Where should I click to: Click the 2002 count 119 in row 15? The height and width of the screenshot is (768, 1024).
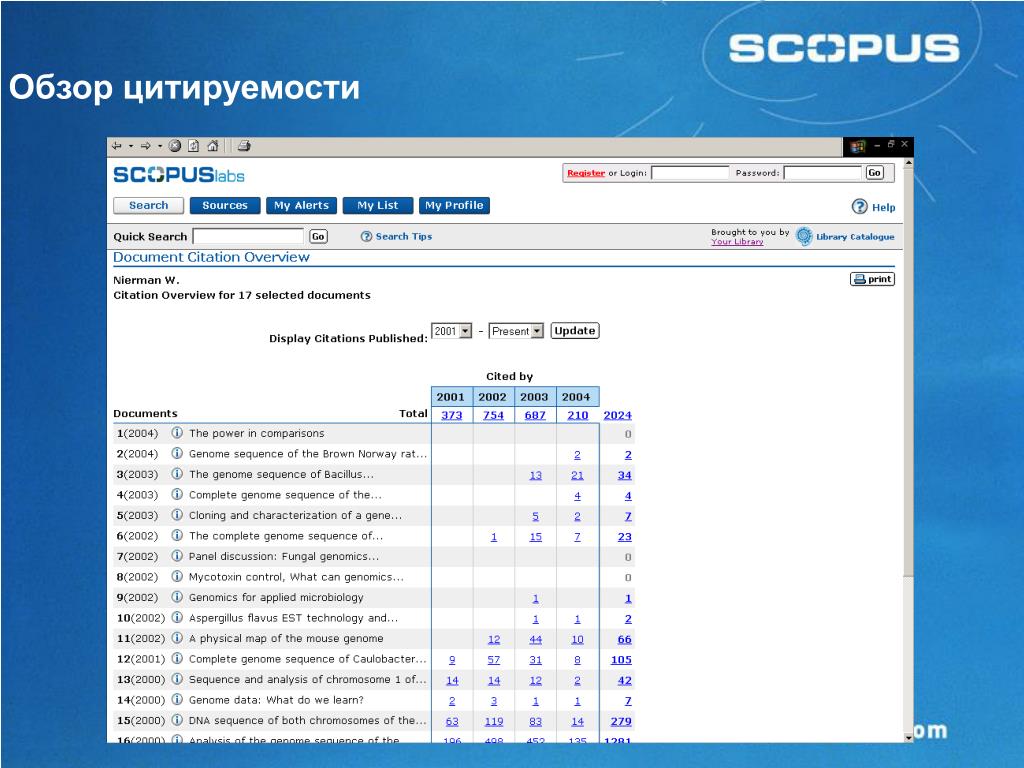(x=494, y=721)
